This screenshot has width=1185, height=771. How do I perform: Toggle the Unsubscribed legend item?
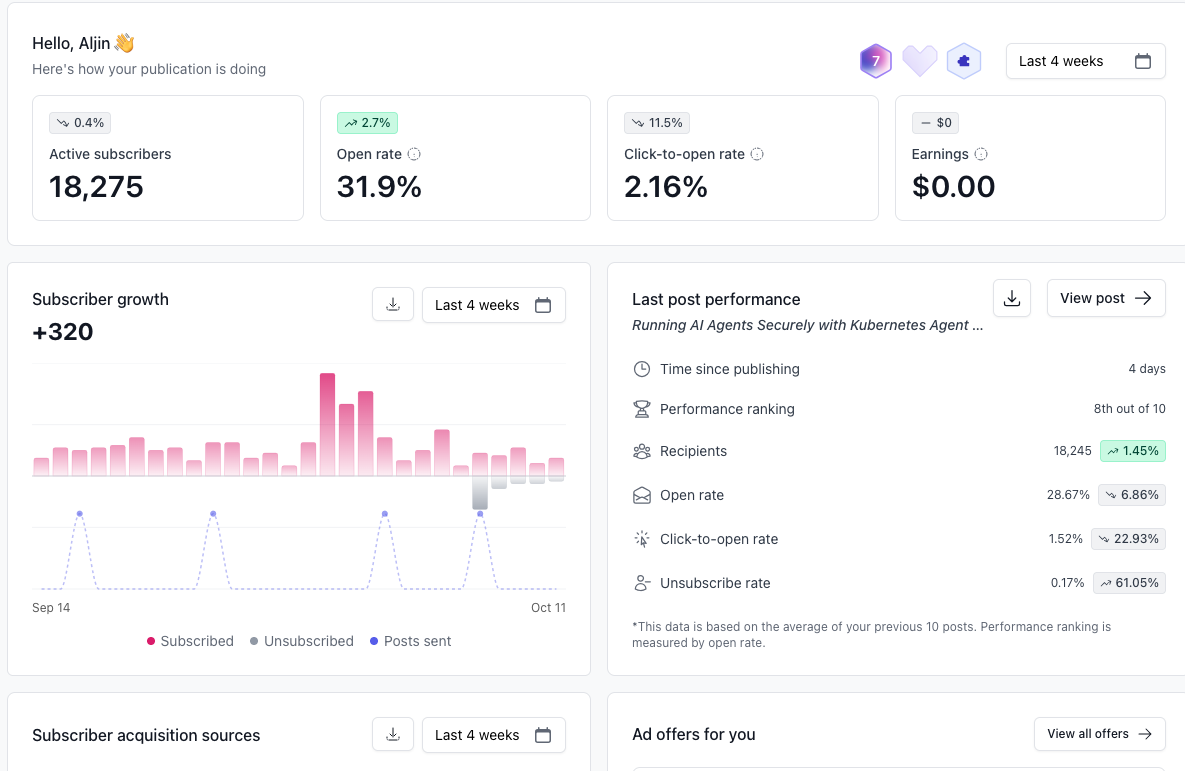(302, 641)
